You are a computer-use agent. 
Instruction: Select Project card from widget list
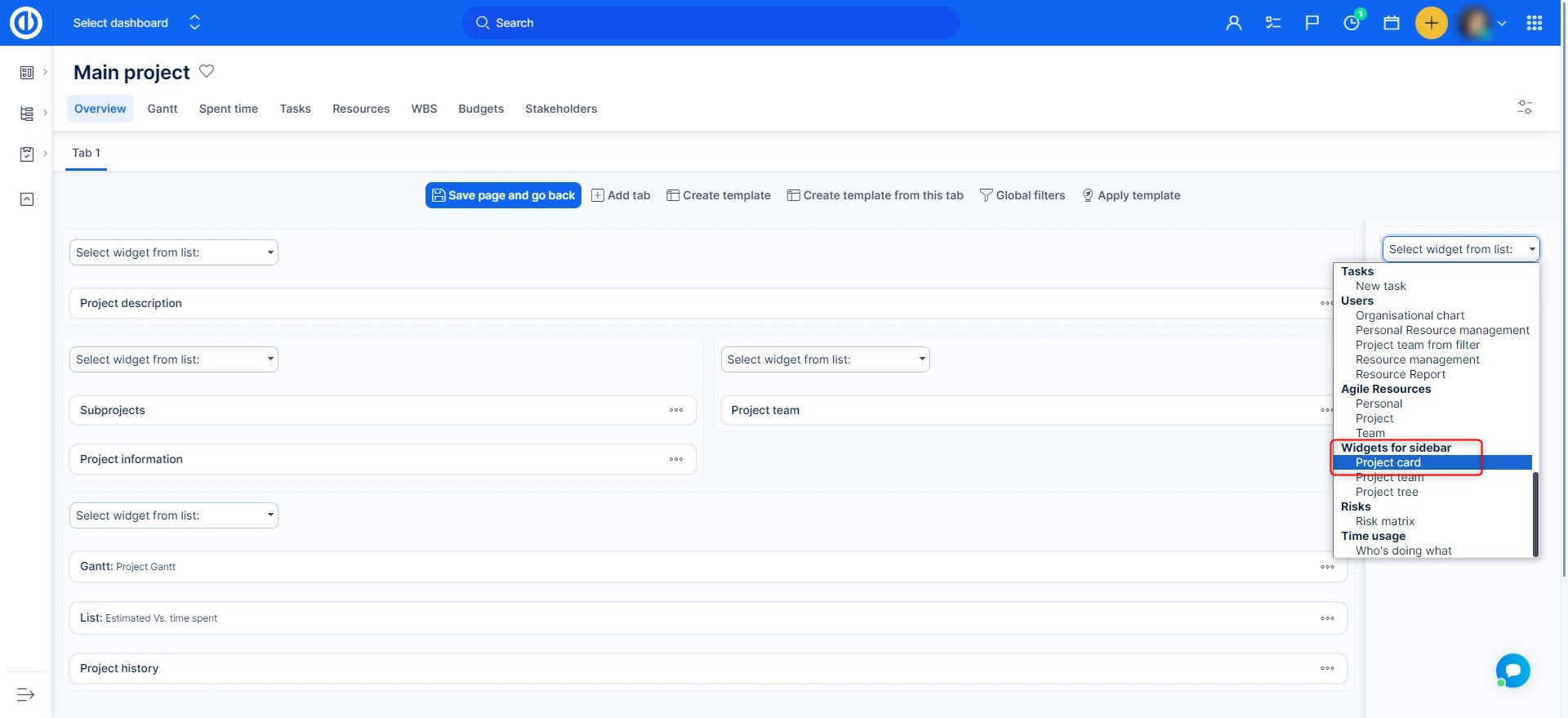click(1388, 462)
